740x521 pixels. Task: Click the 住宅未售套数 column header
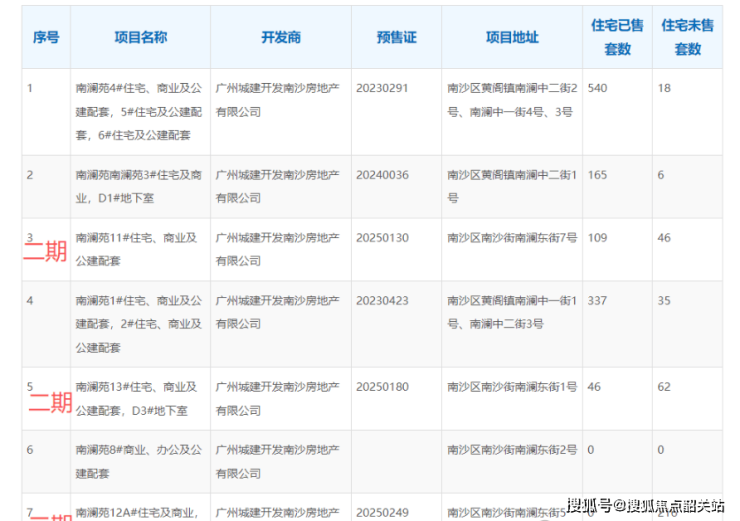click(687, 37)
